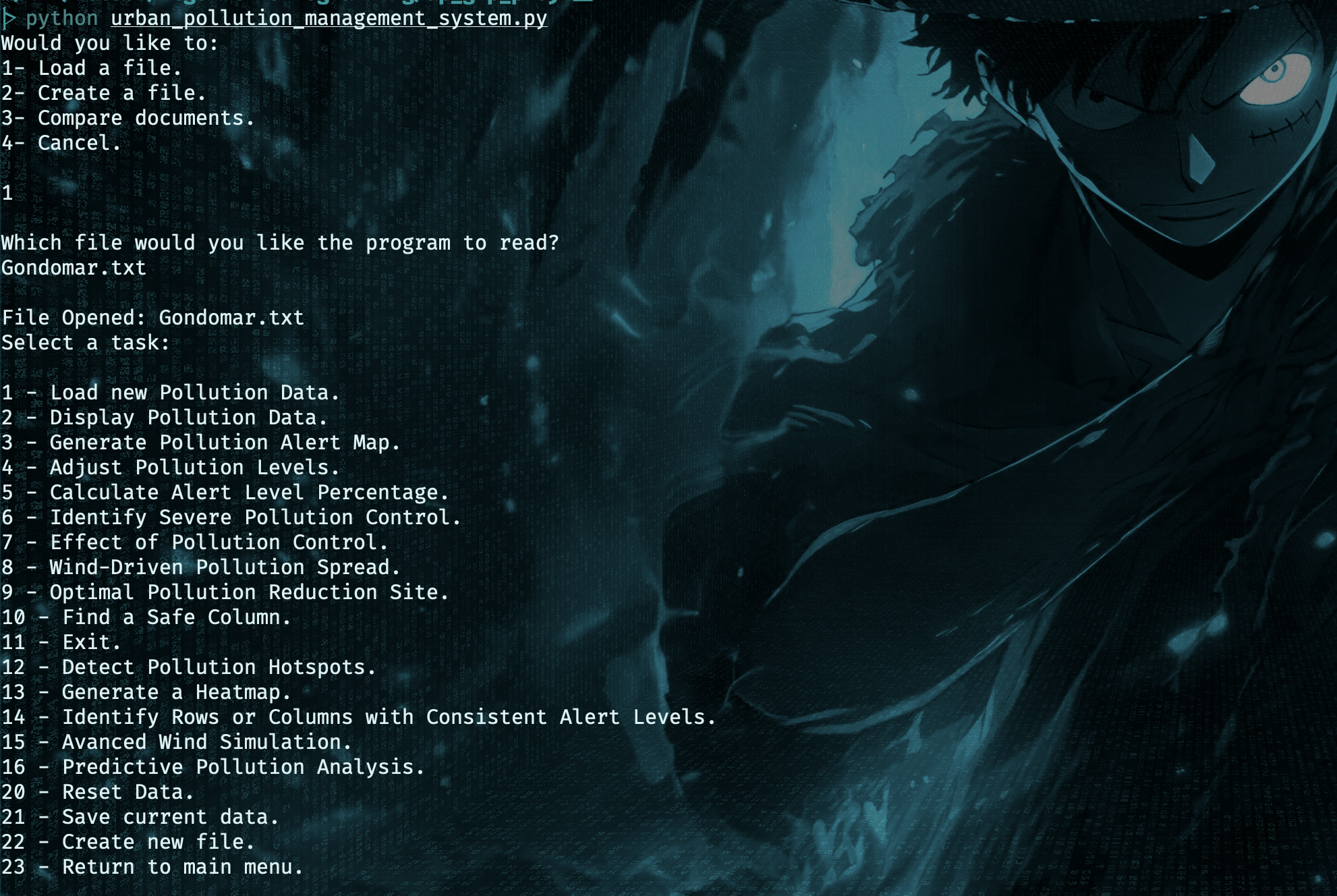Select the 'Compare documents.' option text

pos(146,118)
